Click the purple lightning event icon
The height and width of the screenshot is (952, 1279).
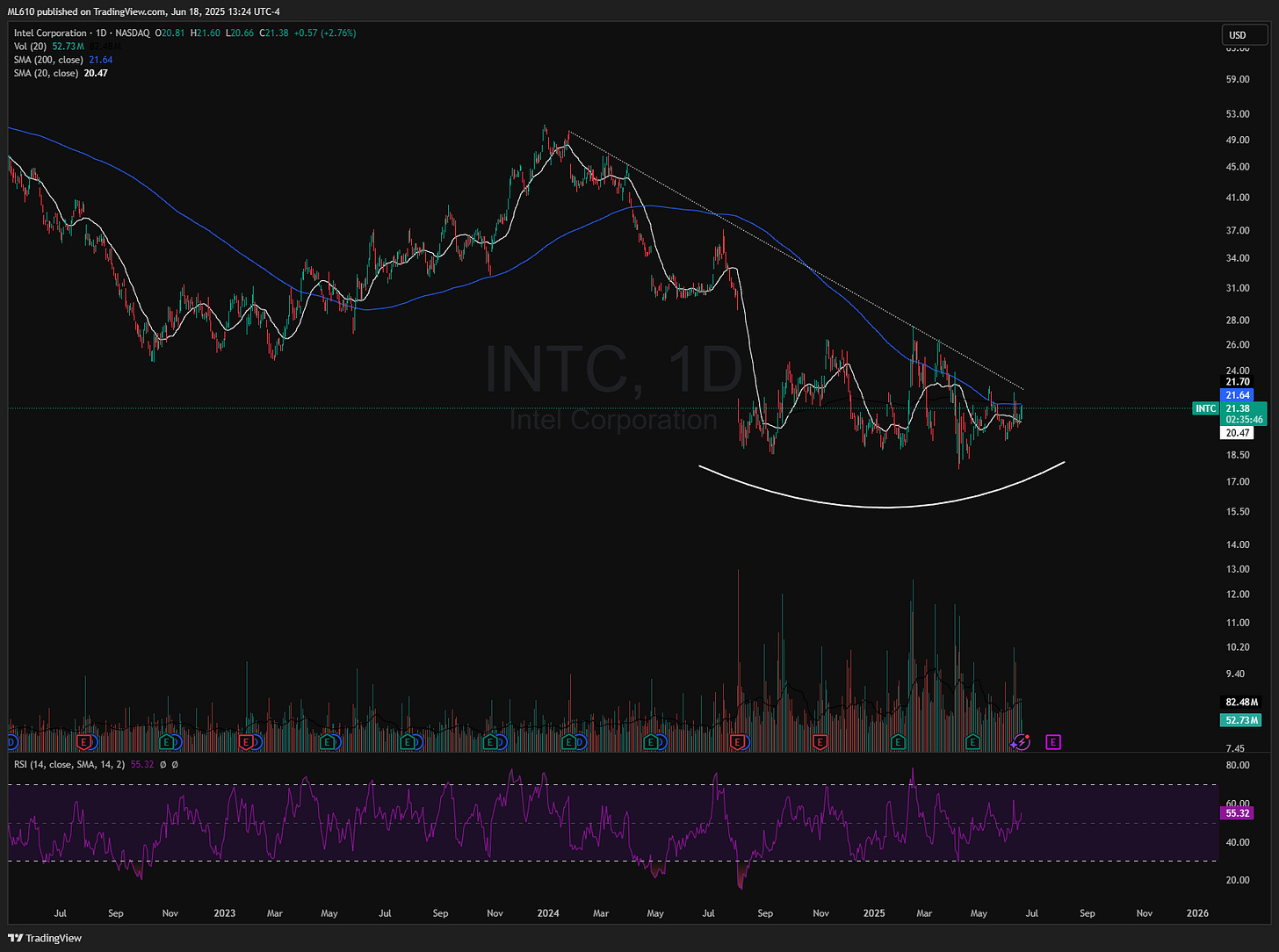(x=1021, y=742)
